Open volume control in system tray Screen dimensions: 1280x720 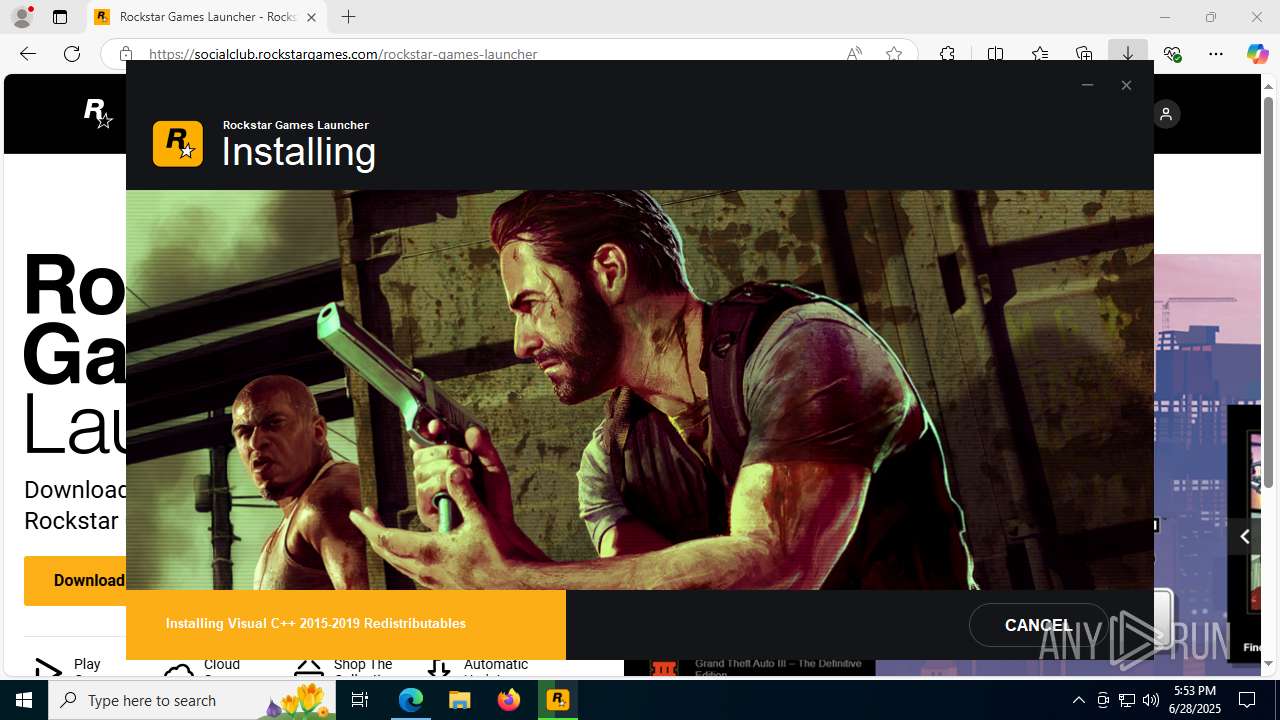pyautogui.click(x=1150, y=700)
